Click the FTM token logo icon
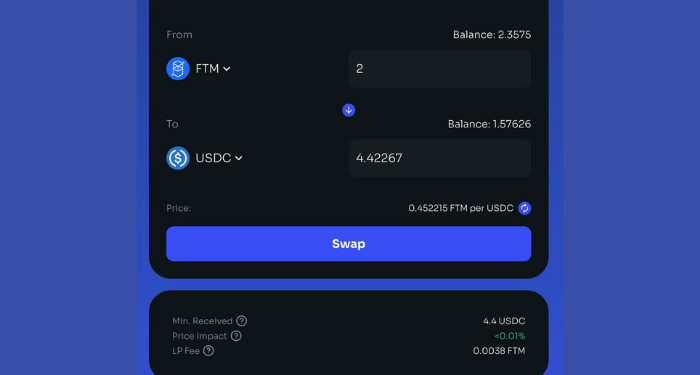 click(178, 69)
